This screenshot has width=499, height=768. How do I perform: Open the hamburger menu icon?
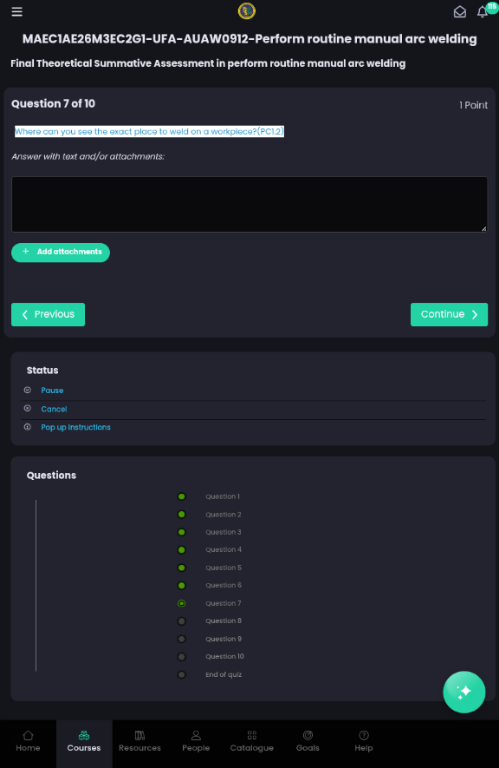pyautogui.click(x=17, y=12)
